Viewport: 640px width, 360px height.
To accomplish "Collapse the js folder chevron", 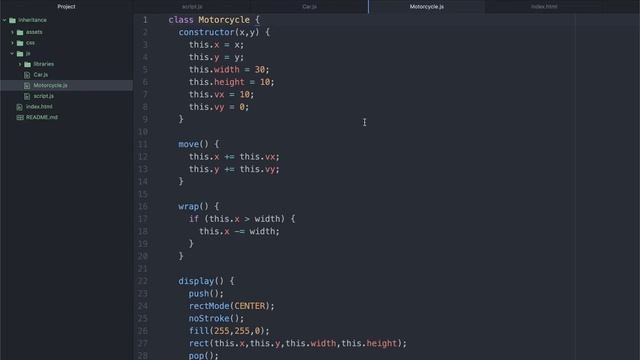I will [12, 53].
